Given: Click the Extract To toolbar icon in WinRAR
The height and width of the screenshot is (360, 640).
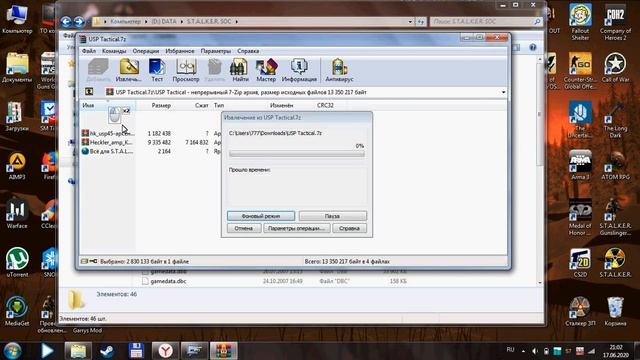Looking at the screenshot, I should coord(129,70).
